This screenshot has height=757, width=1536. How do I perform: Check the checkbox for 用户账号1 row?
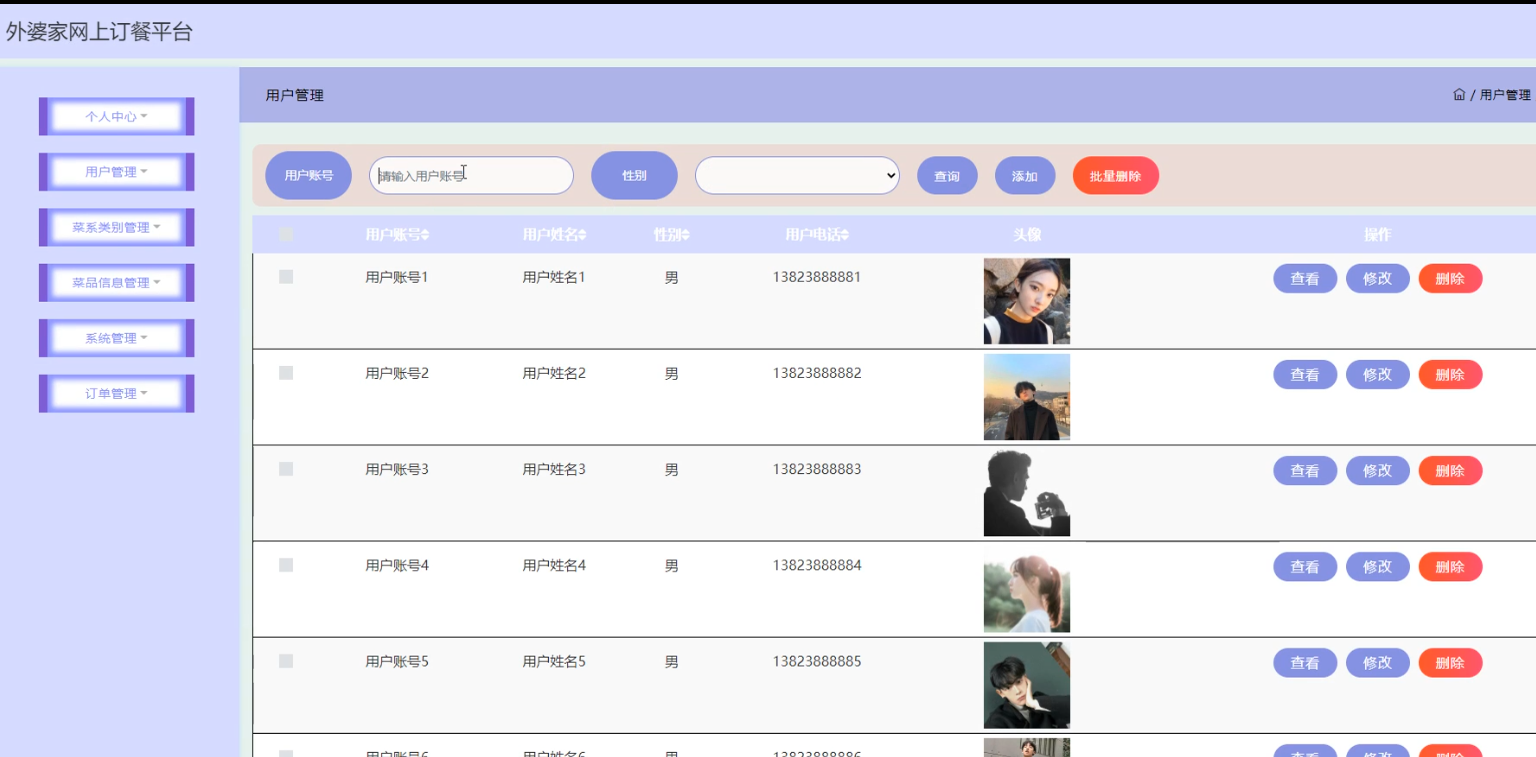point(286,276)
